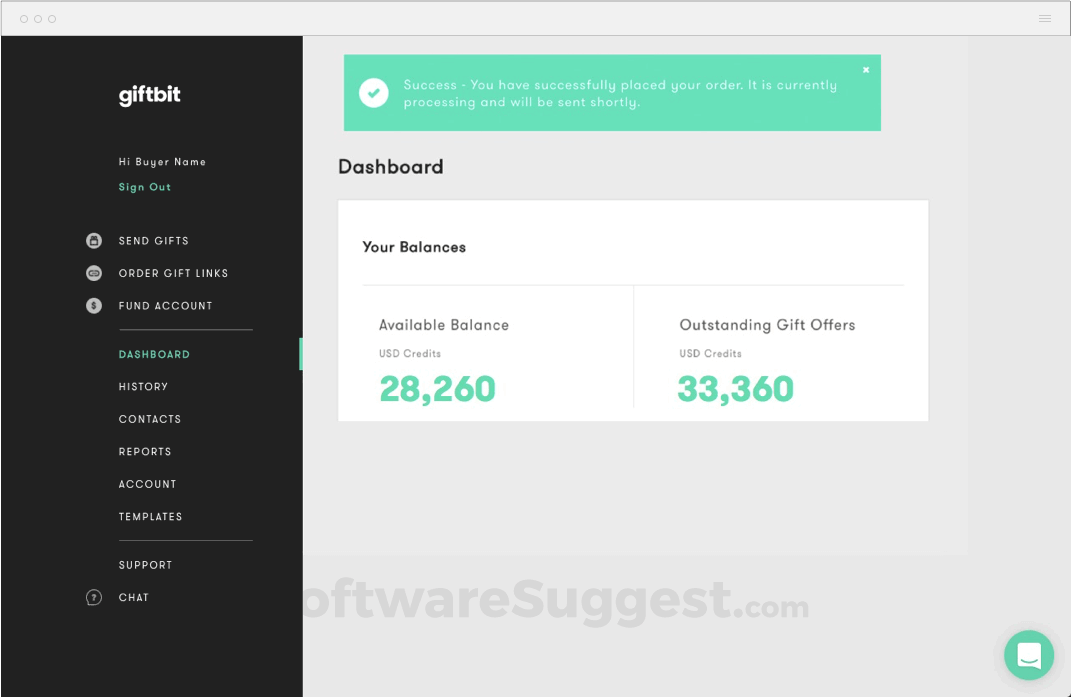Image resolution: width=1071 pixels, height=697 pixels.
Task: Open the hamburger menu at top right
Action: pos(1043,18)
